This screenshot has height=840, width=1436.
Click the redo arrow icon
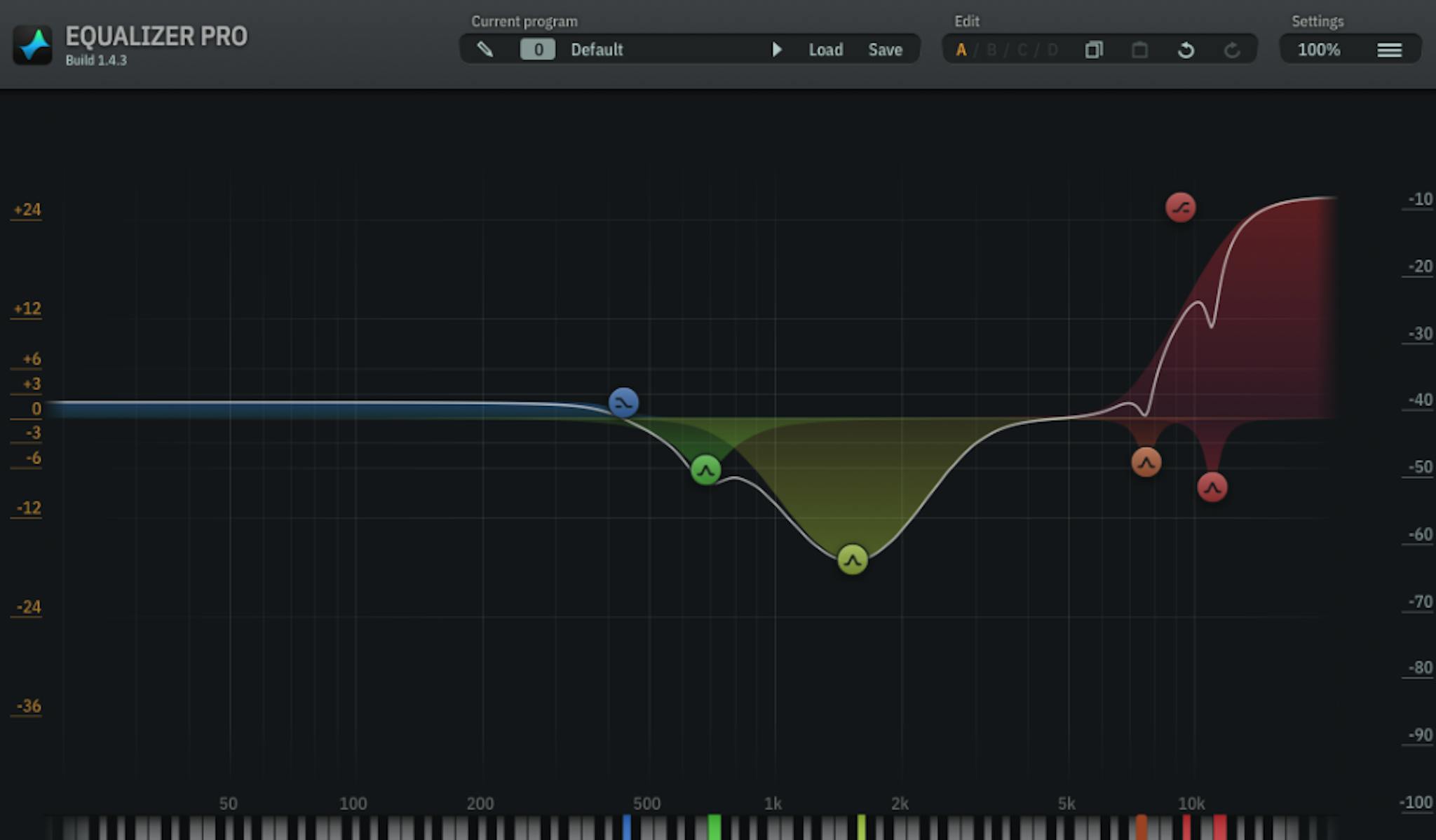(1232, 50)
